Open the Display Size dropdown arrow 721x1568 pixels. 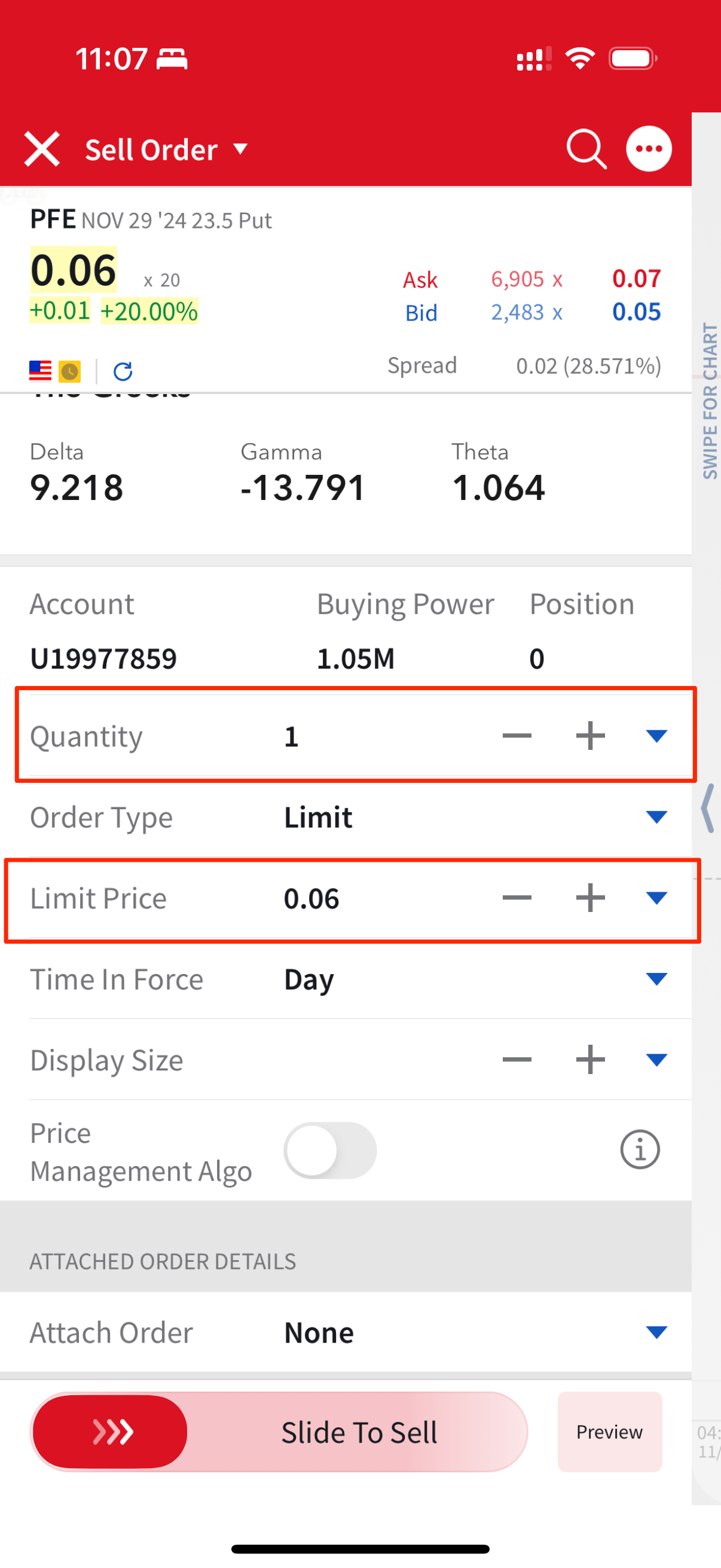(x=656, y=1060)
